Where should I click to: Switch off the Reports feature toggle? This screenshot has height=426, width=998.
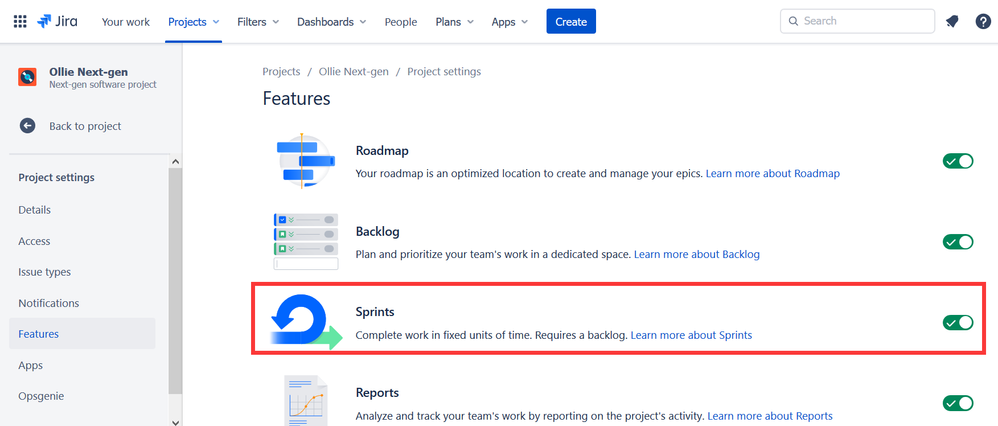pos(958,403)
